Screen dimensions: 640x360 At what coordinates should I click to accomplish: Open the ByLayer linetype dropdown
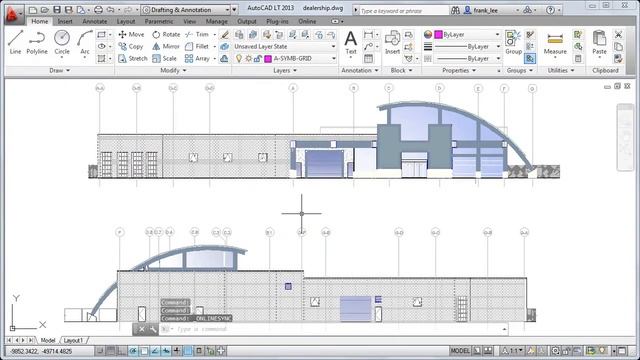[467, 58]
